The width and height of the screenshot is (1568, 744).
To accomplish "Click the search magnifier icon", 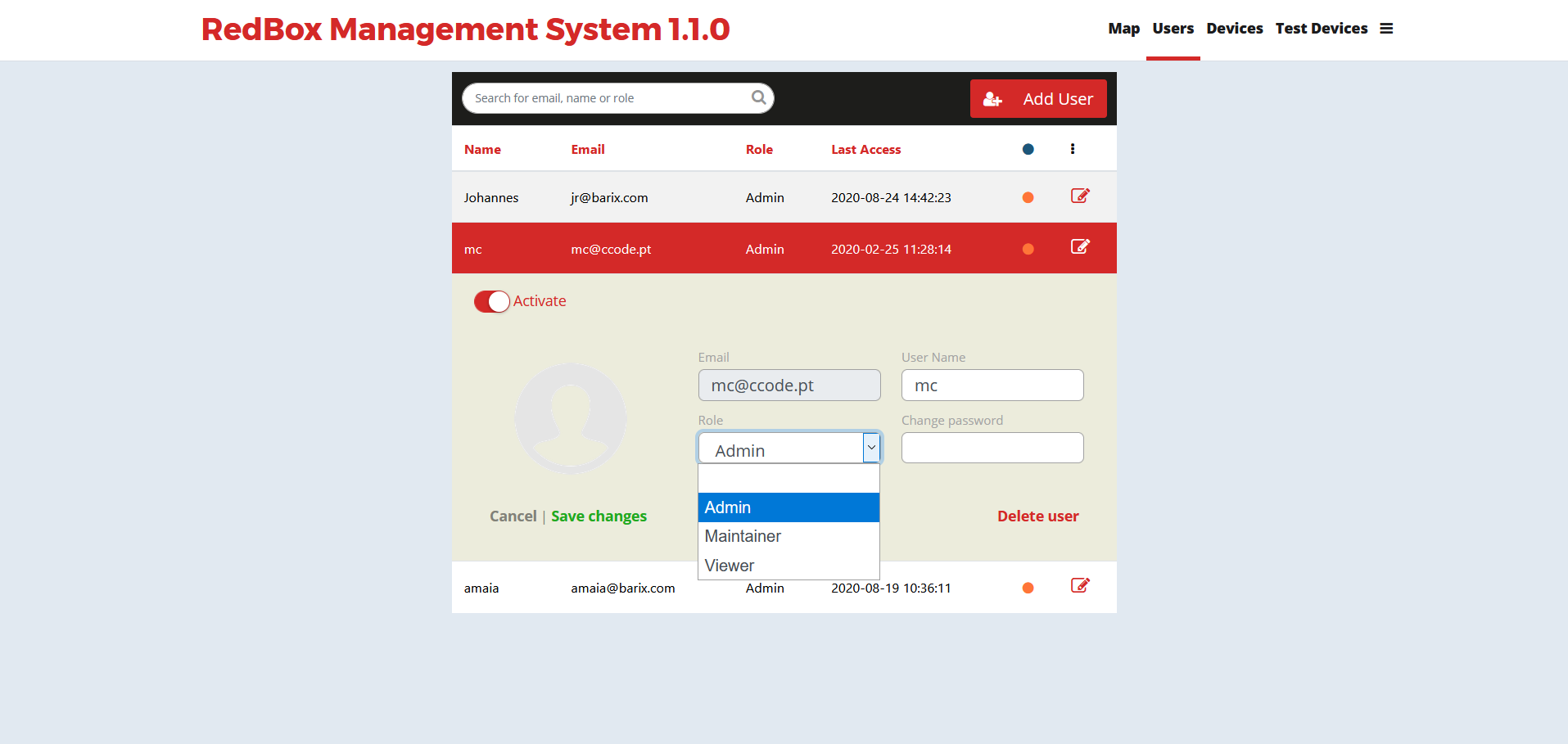I will coord(758,98).
